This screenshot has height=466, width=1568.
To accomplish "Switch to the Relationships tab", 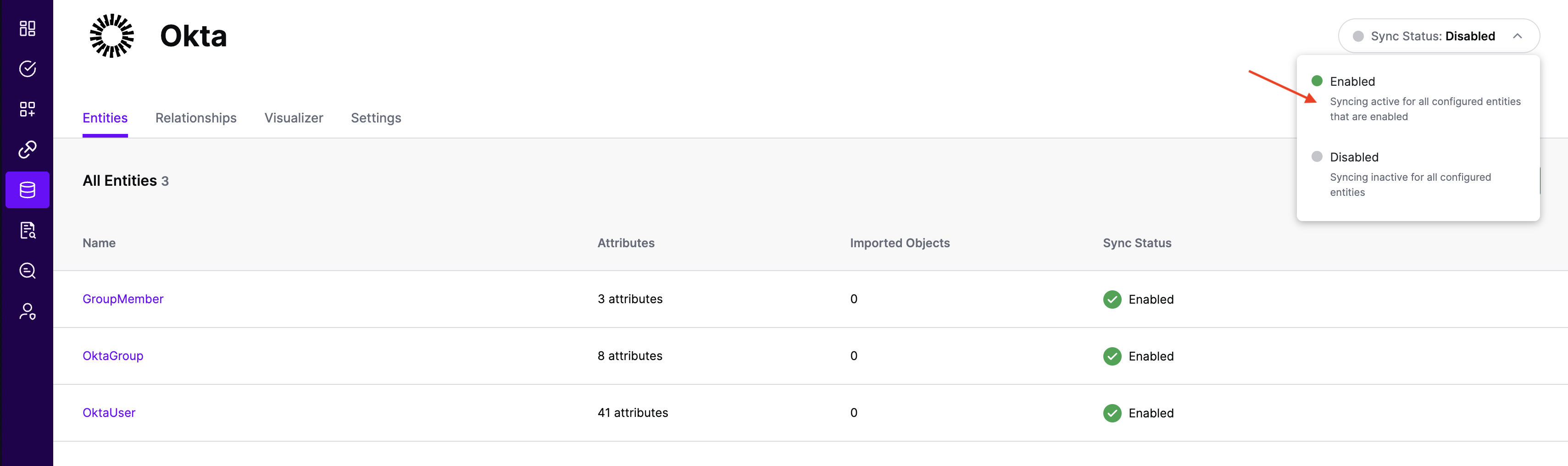I will point(196,118).
